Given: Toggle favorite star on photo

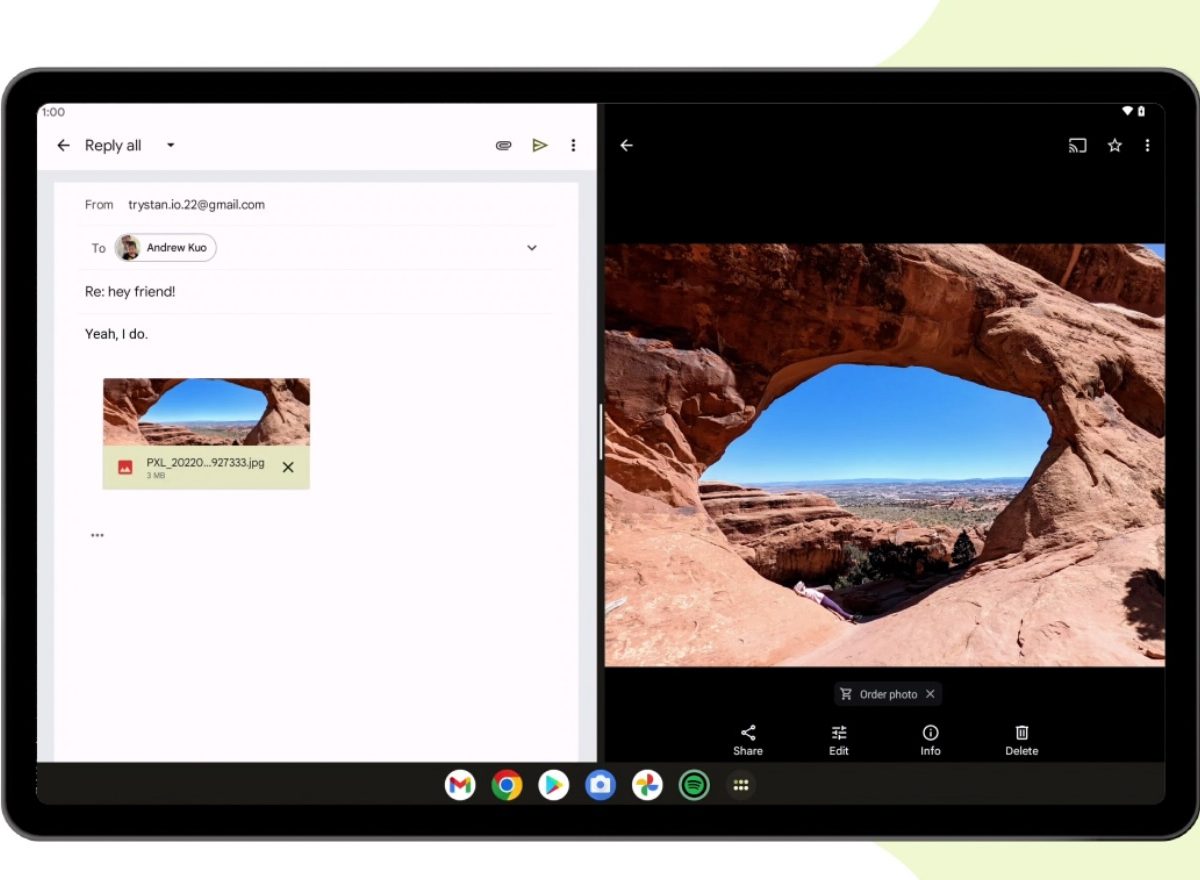Looking at the screenshot, I should 1114,146.
